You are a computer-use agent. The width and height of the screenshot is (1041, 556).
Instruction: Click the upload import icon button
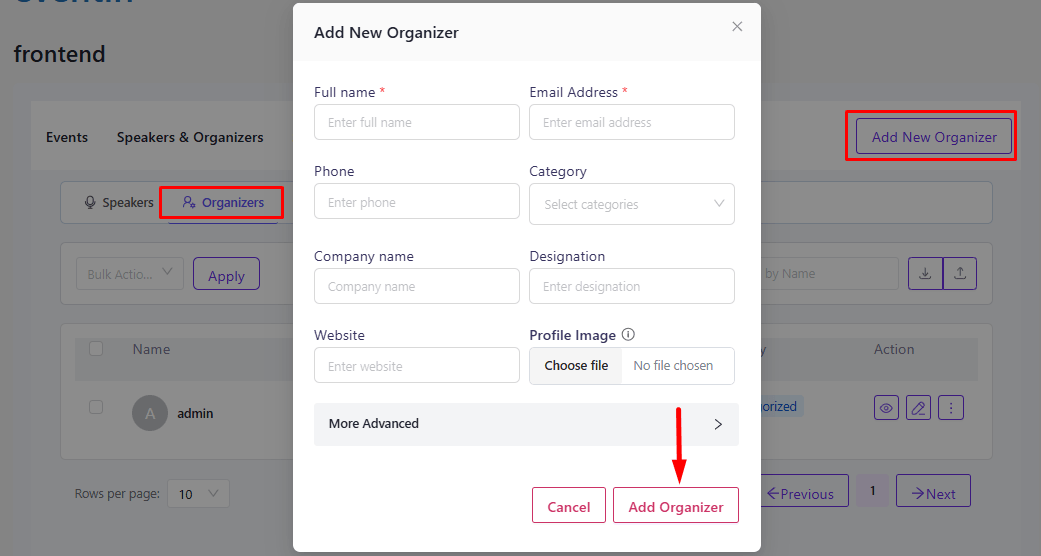coord(960,274)
